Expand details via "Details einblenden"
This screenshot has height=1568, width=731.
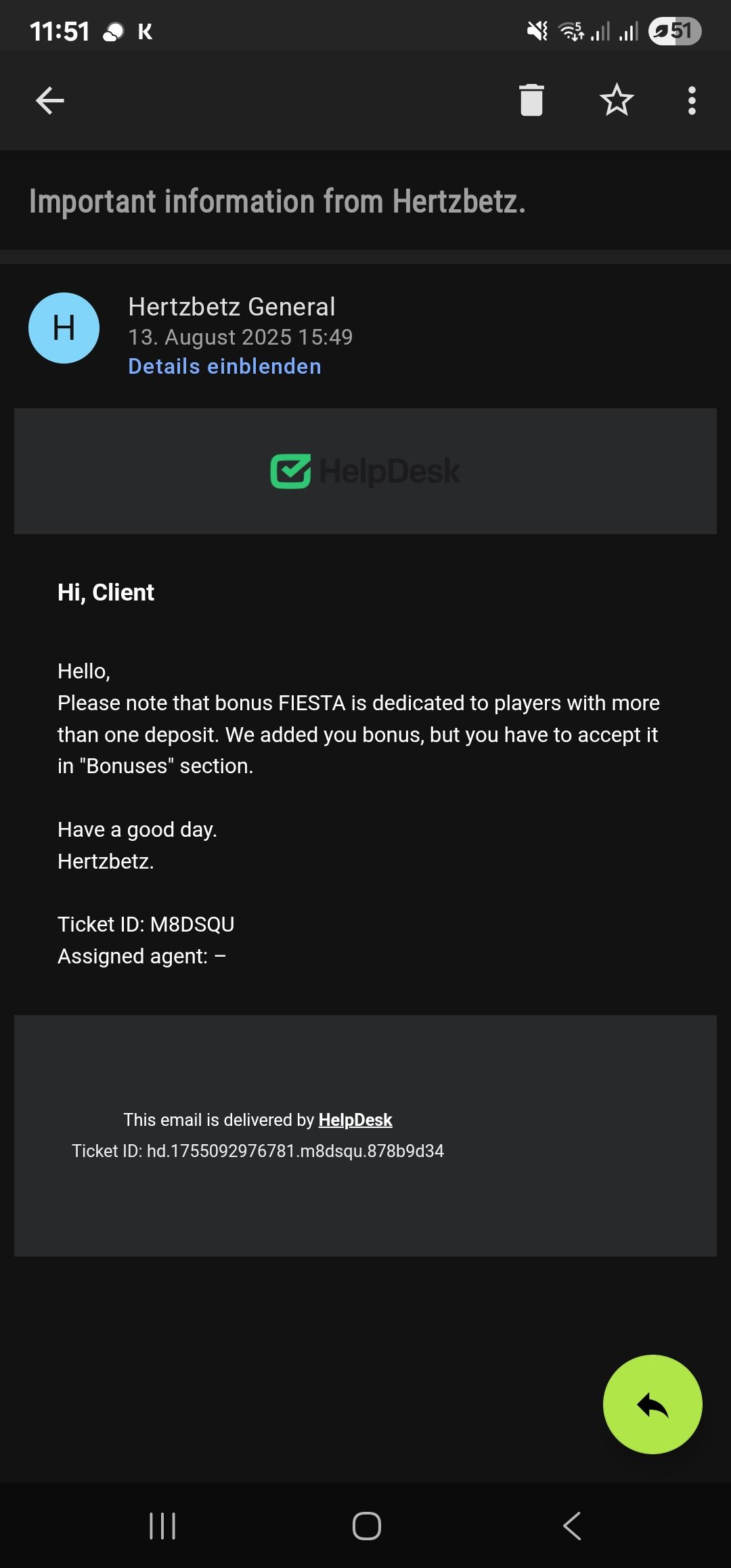coord(225,366)
